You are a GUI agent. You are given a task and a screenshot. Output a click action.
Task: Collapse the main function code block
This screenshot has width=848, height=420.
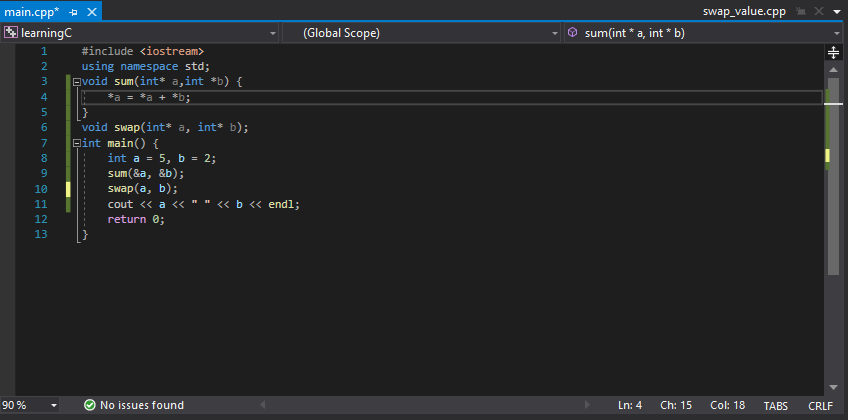tap(76, 144)
